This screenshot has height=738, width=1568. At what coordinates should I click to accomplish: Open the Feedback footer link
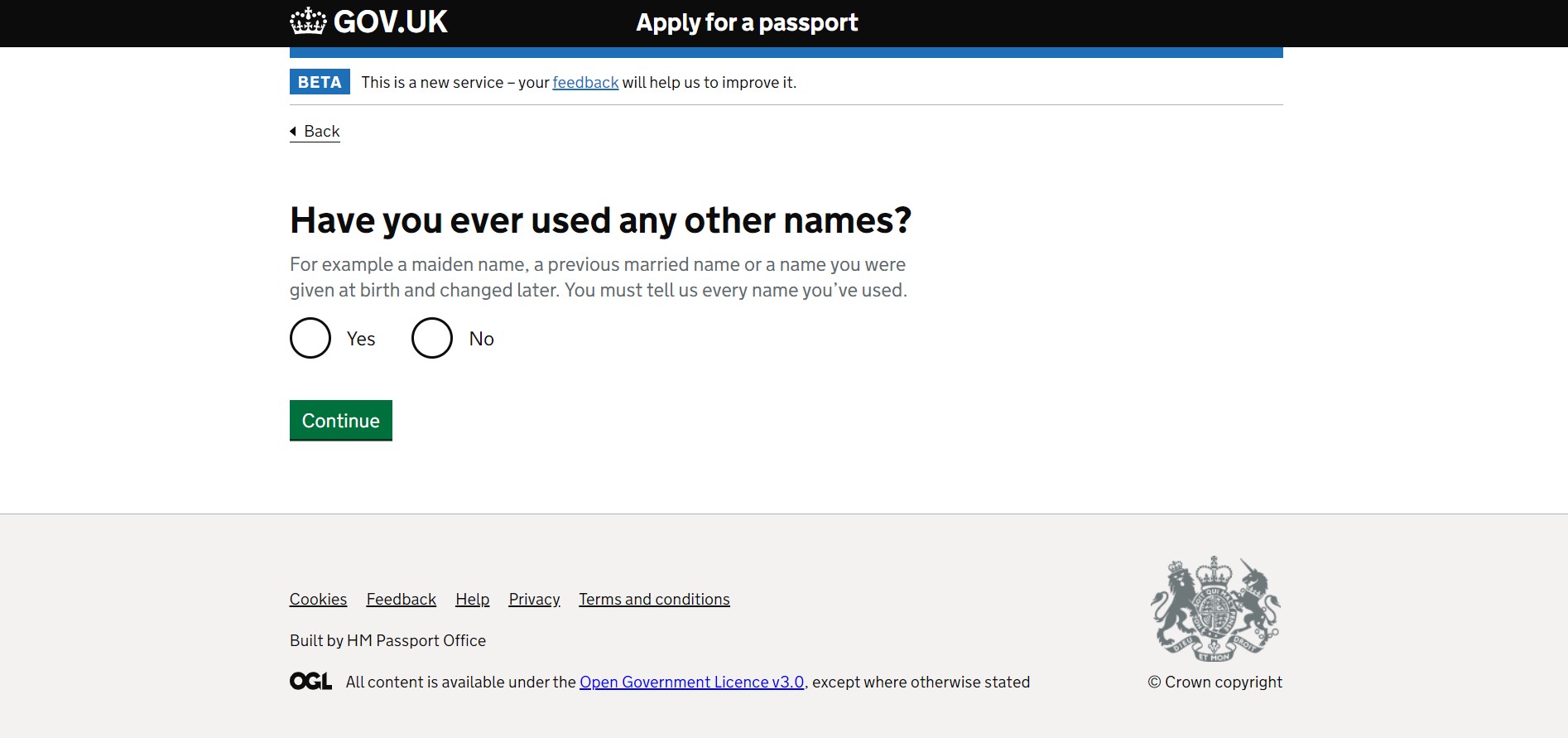coord(401,599)
